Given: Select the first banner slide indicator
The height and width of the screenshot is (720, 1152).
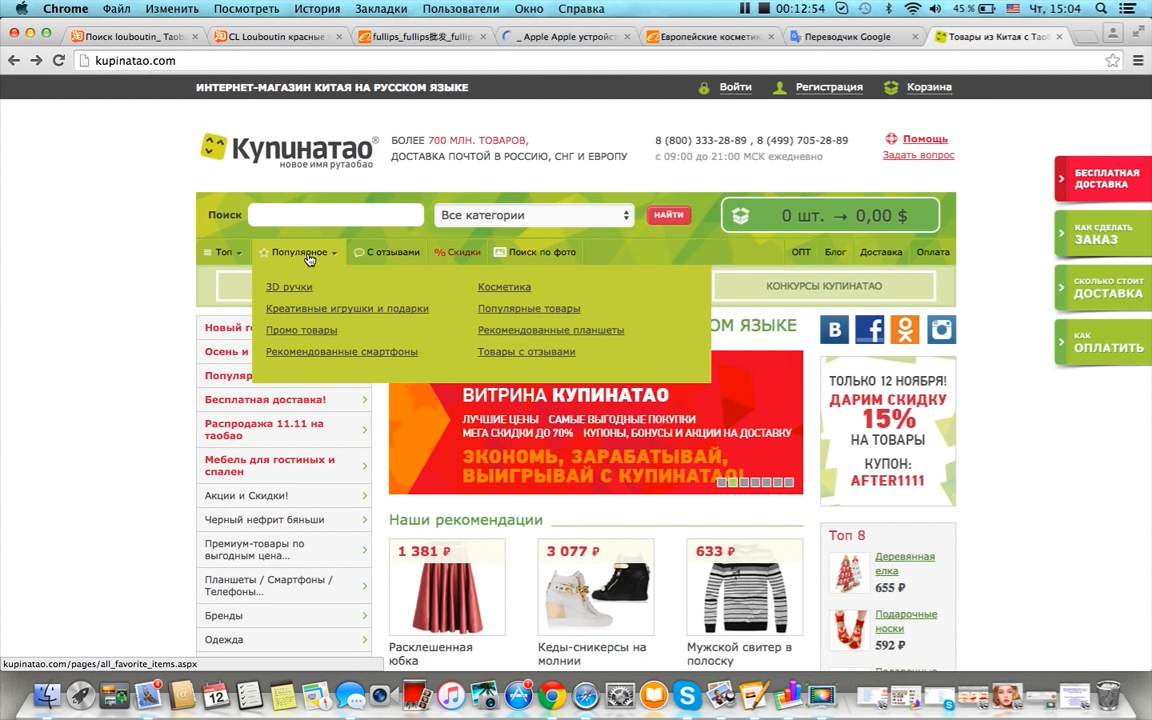Looking at the screenshot, I should pos(721,483).
